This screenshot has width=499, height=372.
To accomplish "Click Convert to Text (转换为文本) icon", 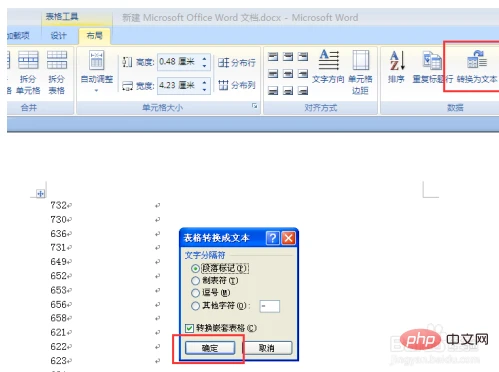I will click(x=477, y=59).
